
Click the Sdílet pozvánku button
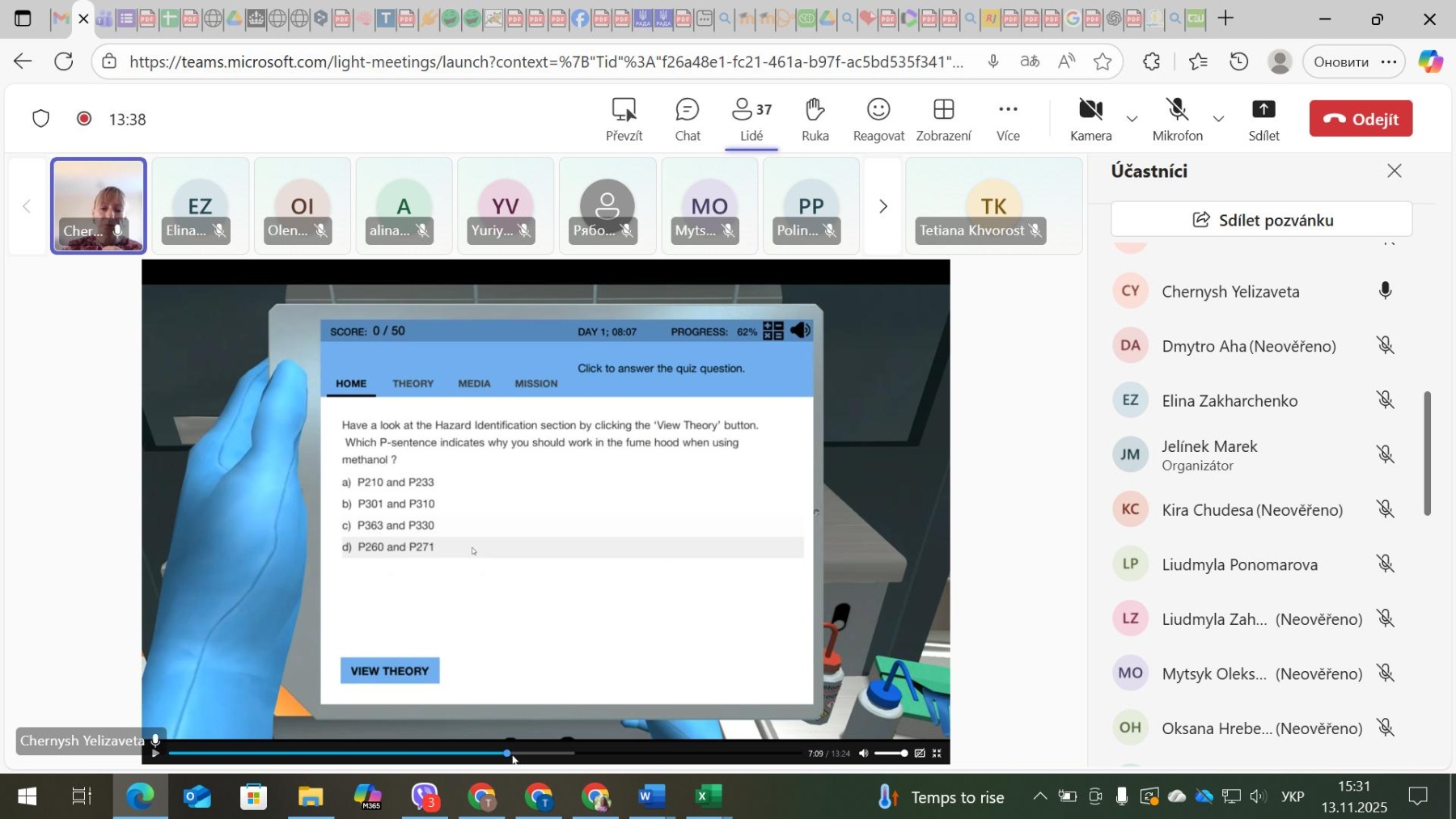[1261, 220]
